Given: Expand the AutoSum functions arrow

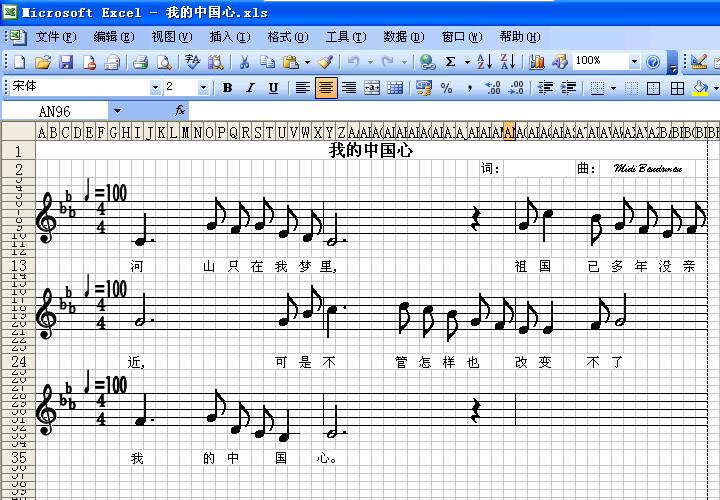Looking at the screenshot, I should (x=467, y=62).
